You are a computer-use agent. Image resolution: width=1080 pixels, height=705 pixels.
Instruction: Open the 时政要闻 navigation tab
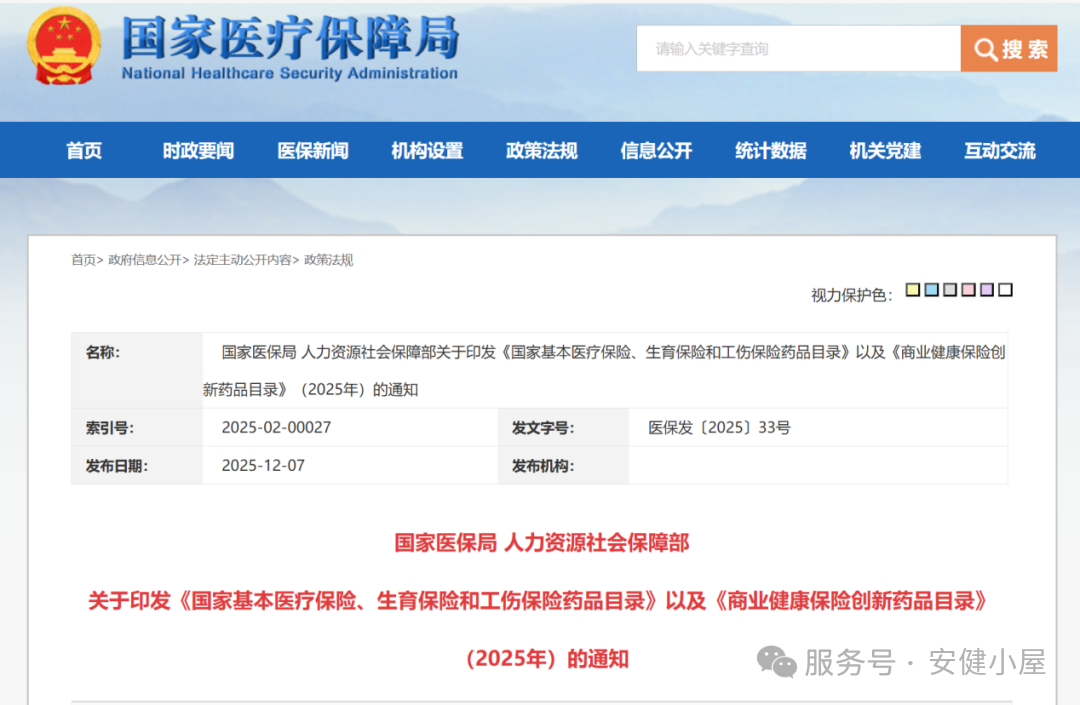point(198,151)
